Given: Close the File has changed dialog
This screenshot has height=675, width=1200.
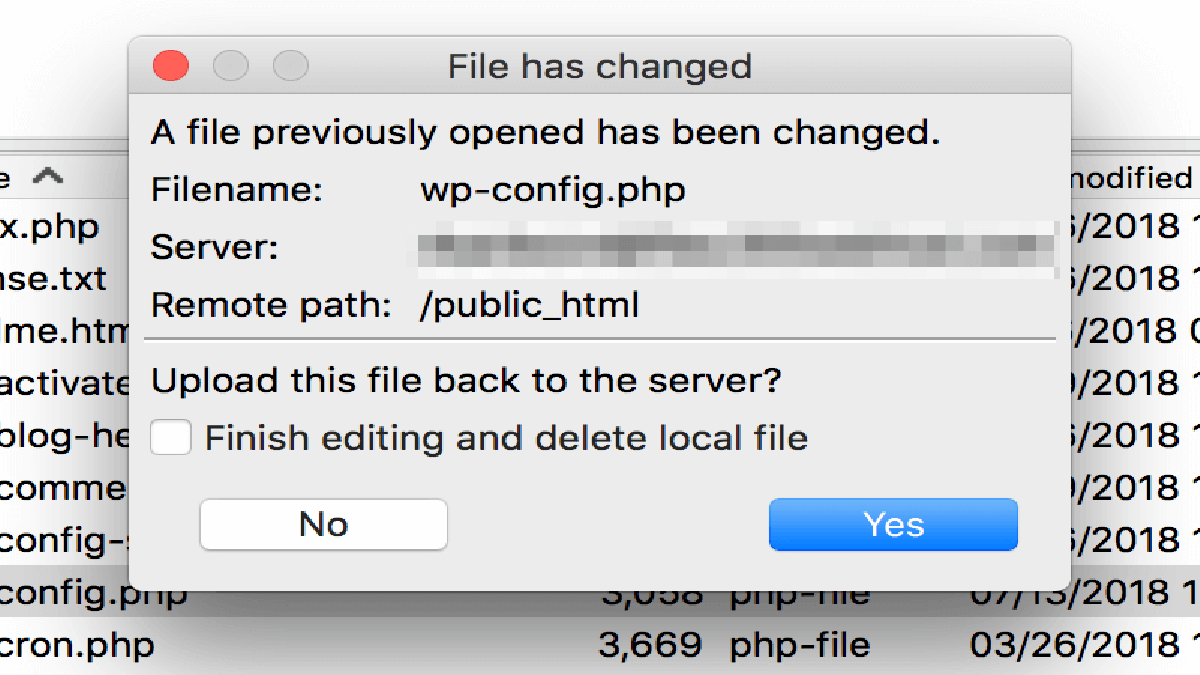Looking at the screenshot, I should (x=170, y=67).
